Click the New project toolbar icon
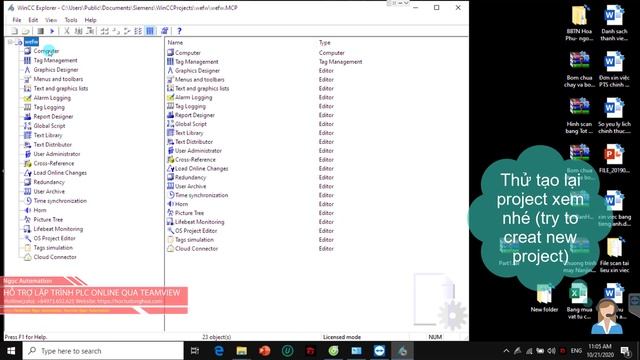The height and width of the screenshot is (360, 640). (x=14, y=31)
